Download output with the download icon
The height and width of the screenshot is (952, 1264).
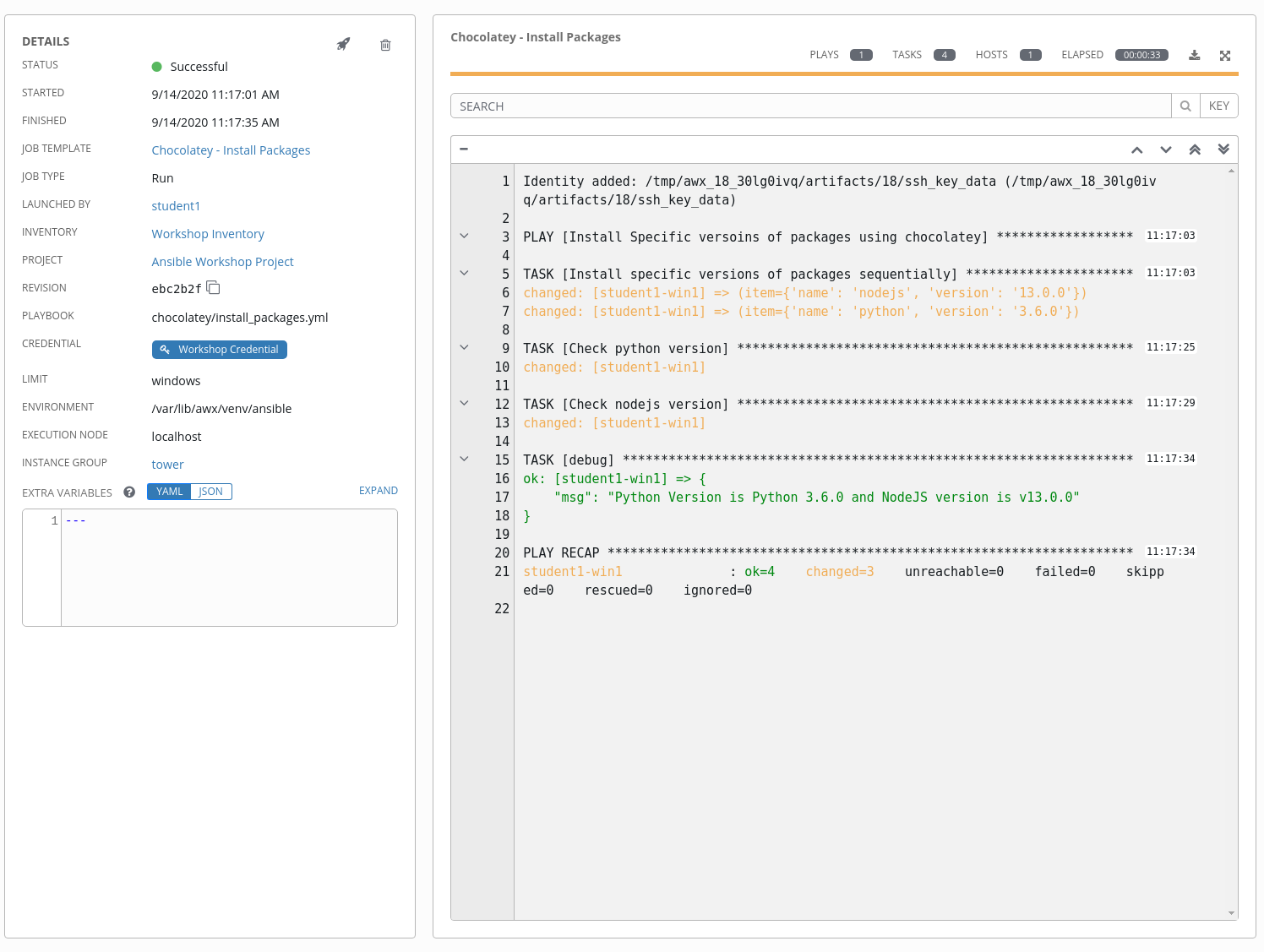point(1194,55)
